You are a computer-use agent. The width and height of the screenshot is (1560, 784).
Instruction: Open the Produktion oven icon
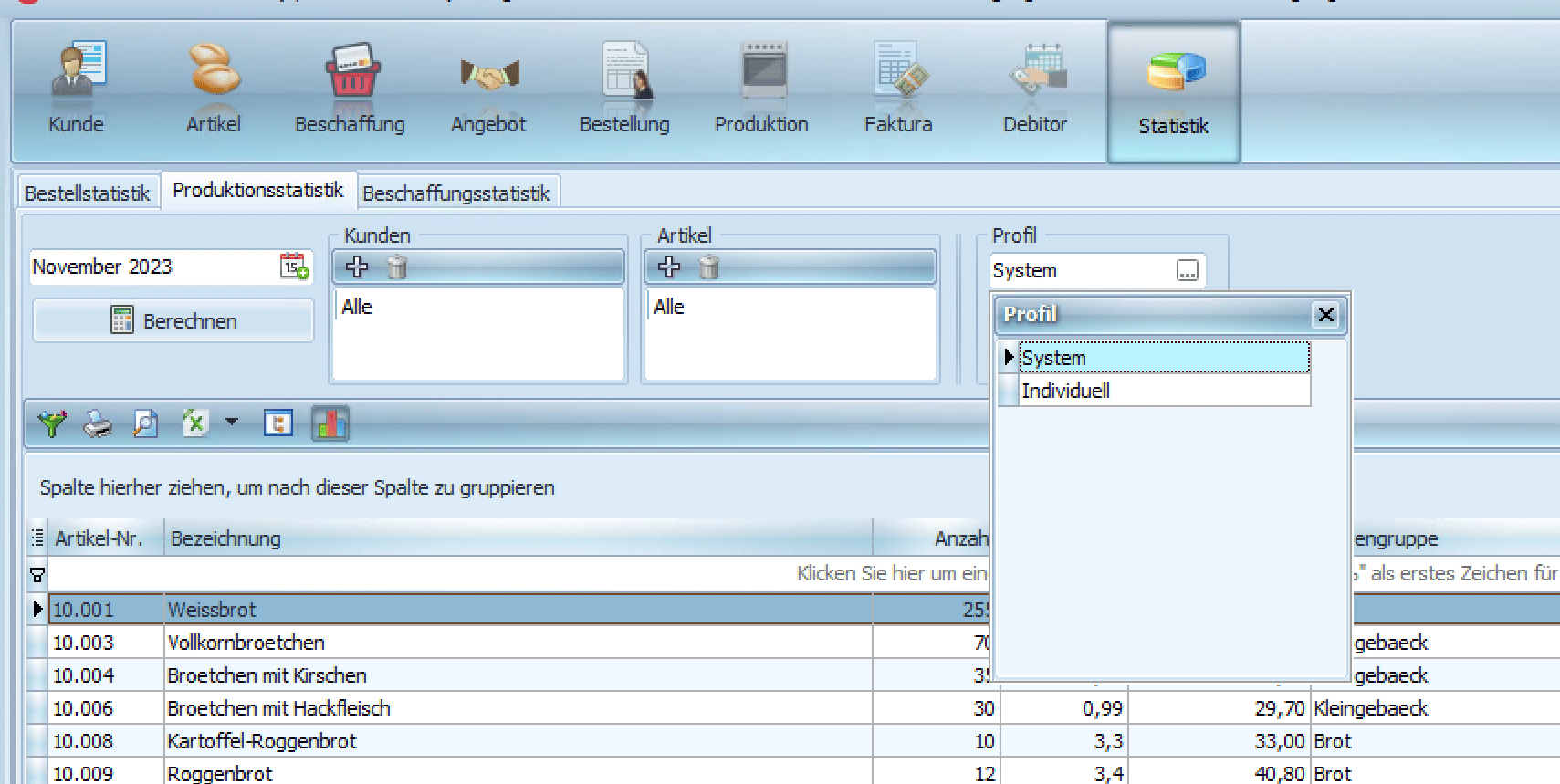763,69
